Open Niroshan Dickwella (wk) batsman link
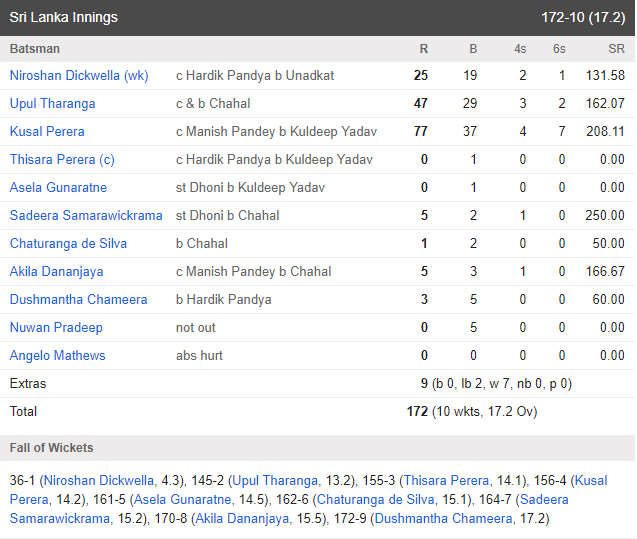 click(79, 76)
